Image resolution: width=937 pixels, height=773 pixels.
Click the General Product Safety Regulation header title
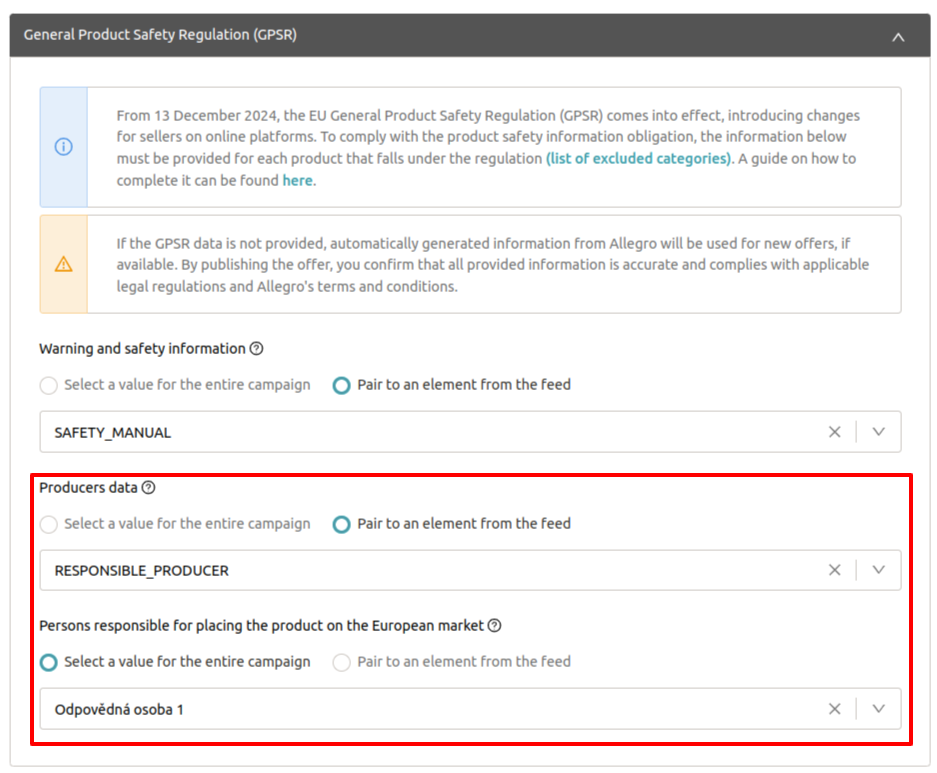pos(160,35)
